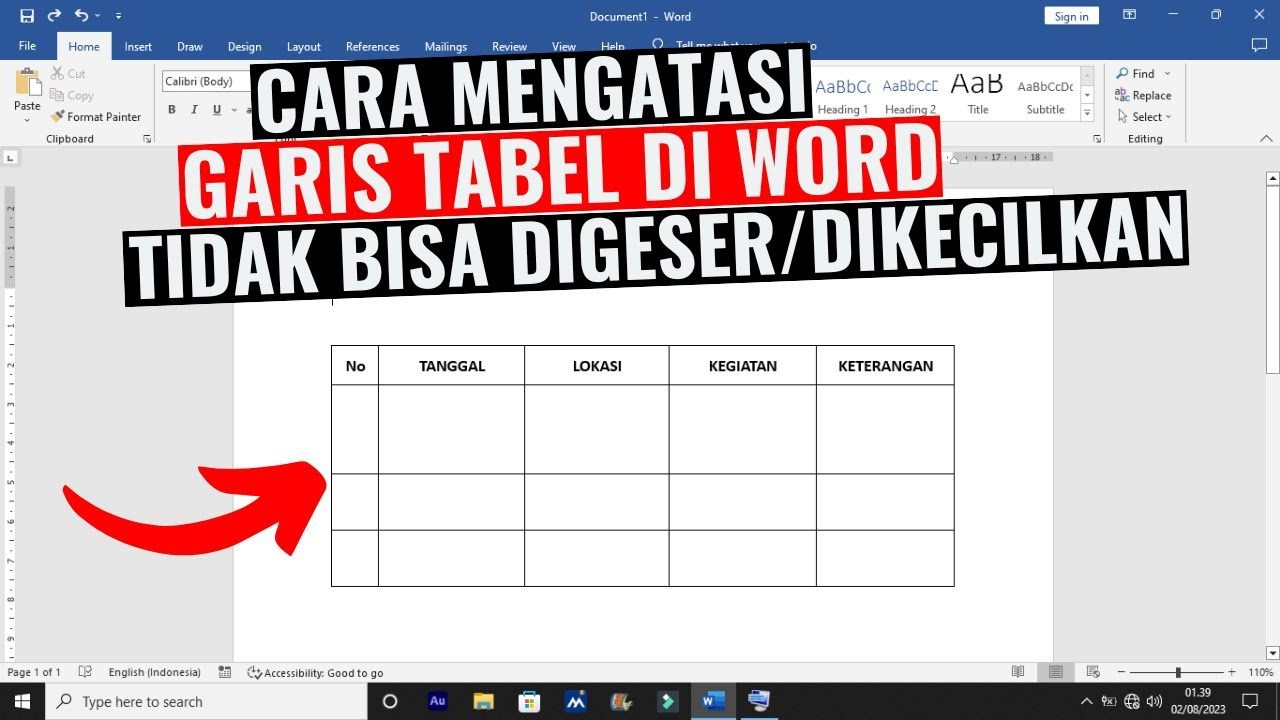Click the Sign in button

[x=1071, y=16]
